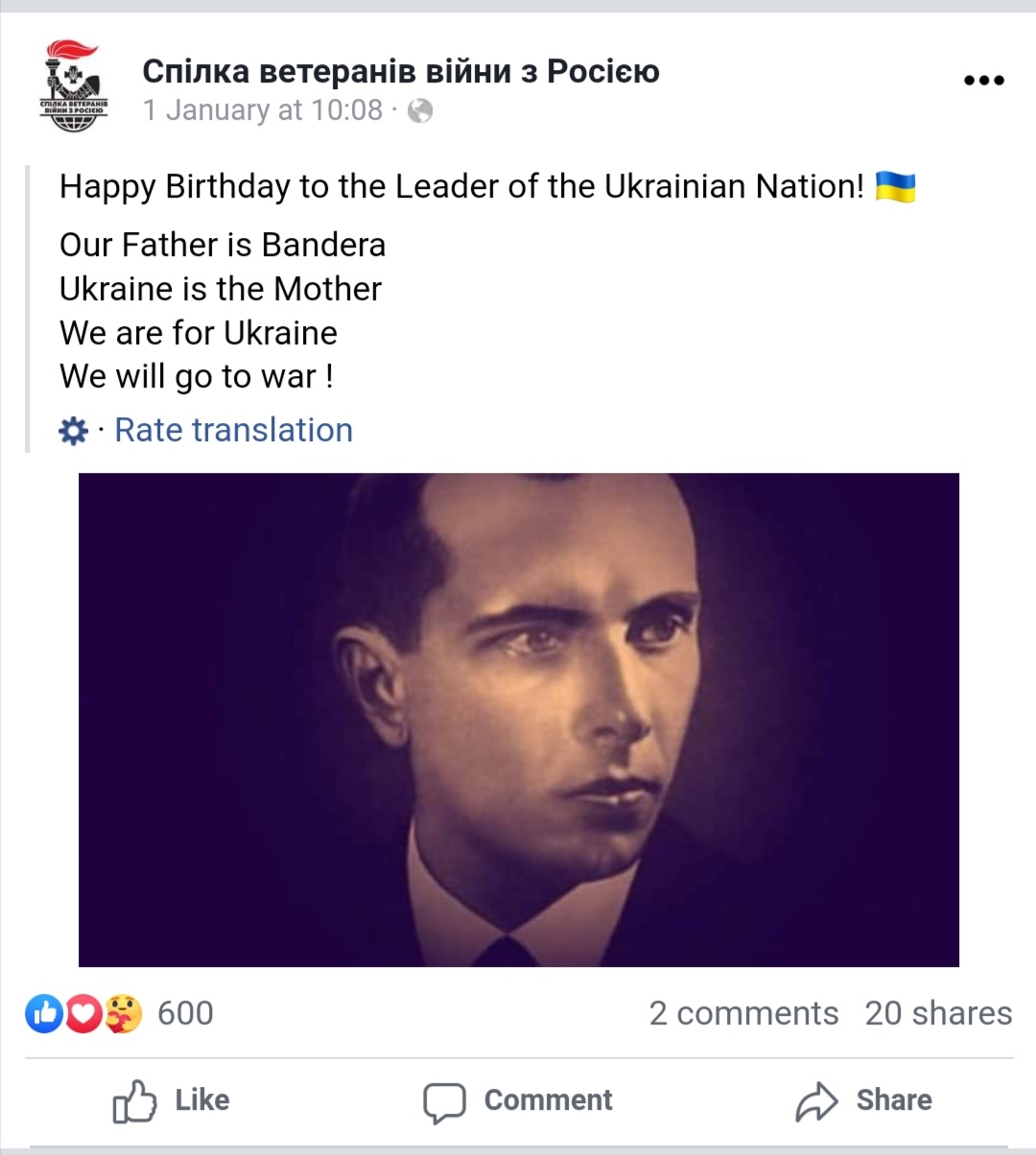Click the blue thumbs-up reaction icon
Screen dimensions: 1036x1155
tap(44, 1013)
